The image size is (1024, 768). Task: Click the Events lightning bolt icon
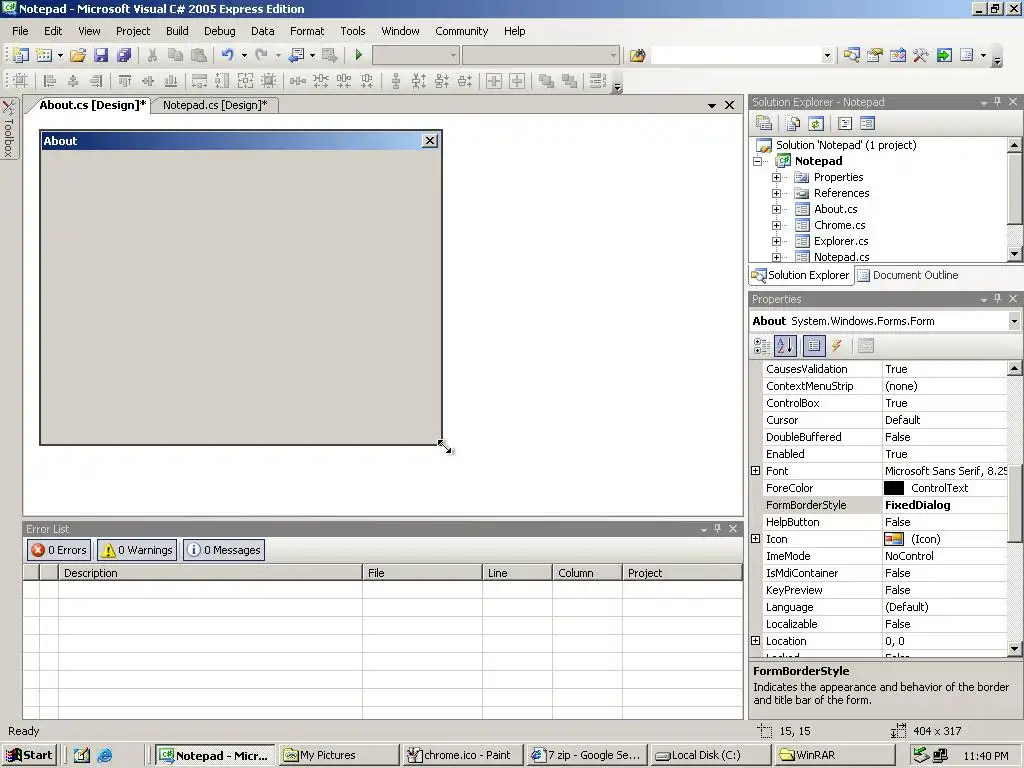point(837,345)
